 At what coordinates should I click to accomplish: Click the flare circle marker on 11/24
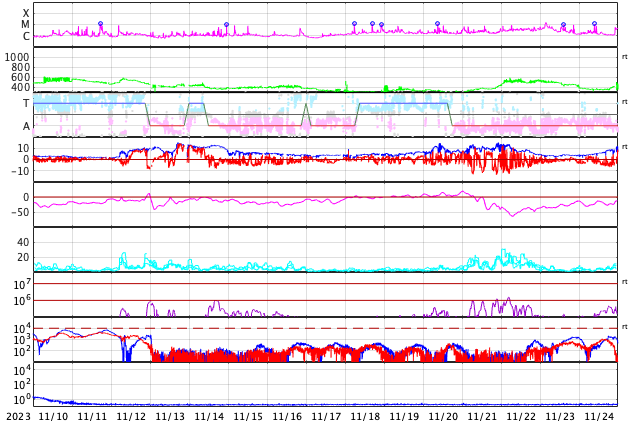tap(594, 24)
